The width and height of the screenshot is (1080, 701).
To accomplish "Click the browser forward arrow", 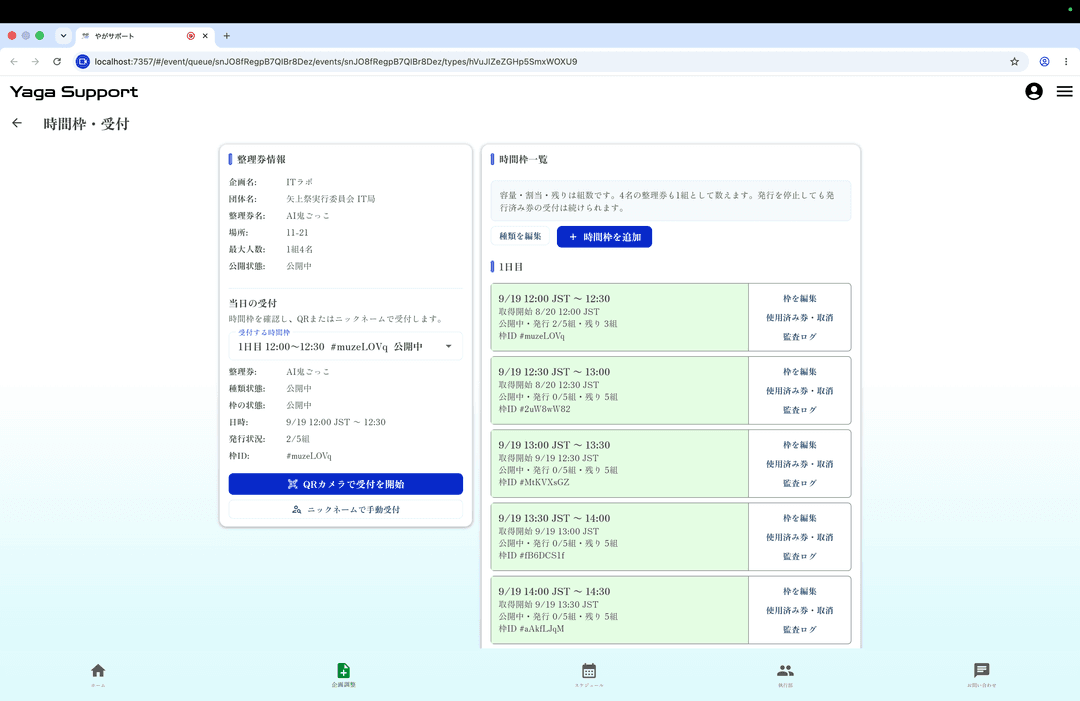I will [x=35, y=61].
